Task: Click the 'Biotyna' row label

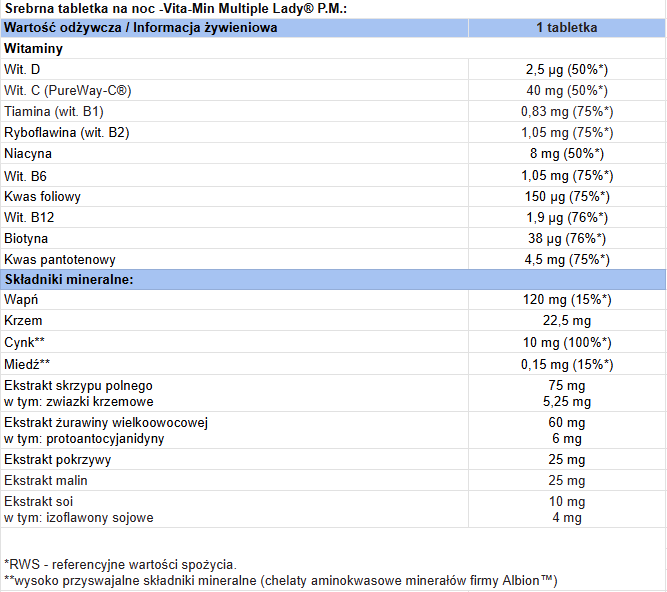Action: tap(26, 239)
